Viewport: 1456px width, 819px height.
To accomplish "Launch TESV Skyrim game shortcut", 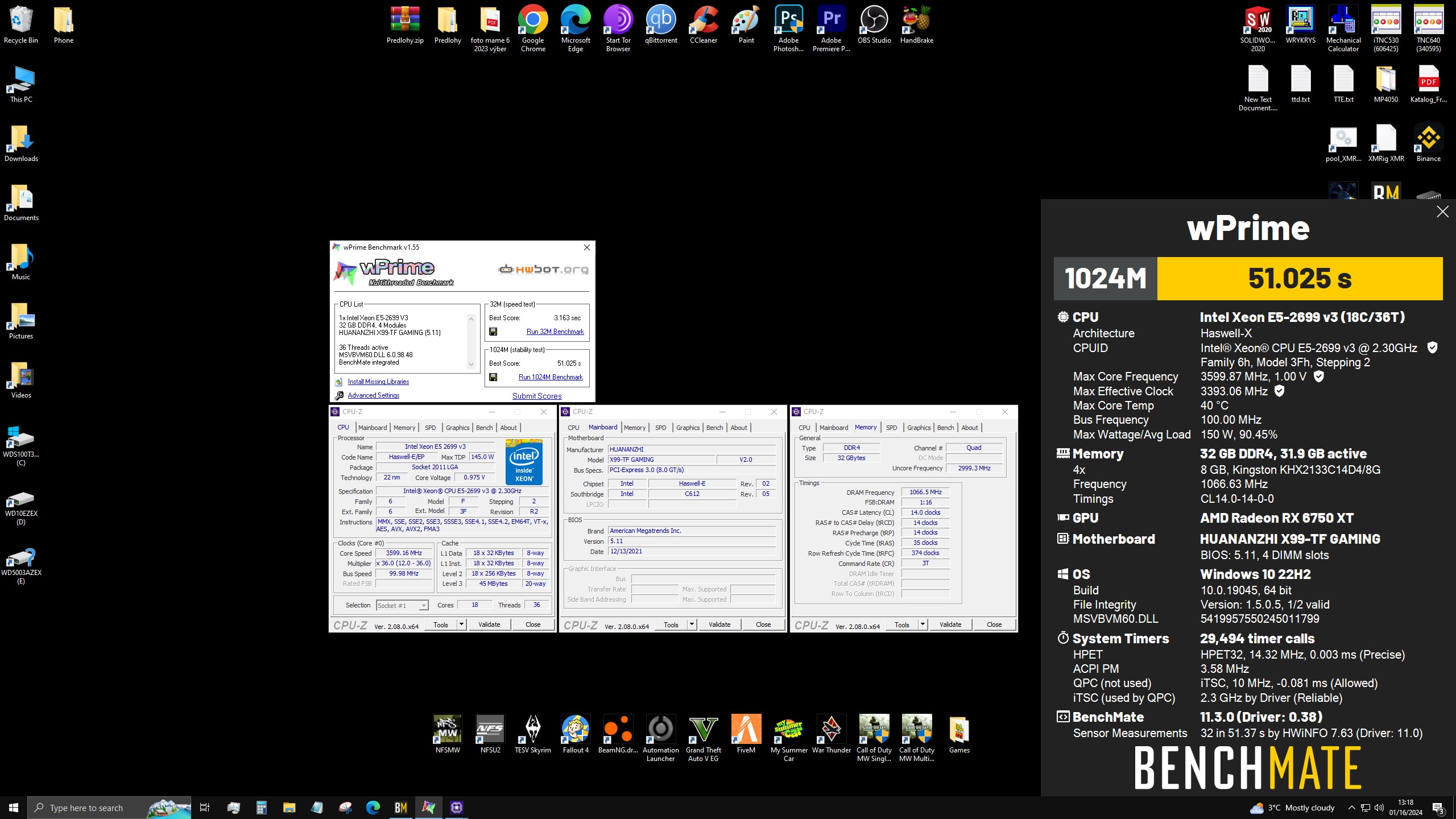I will tap(533, 734).
